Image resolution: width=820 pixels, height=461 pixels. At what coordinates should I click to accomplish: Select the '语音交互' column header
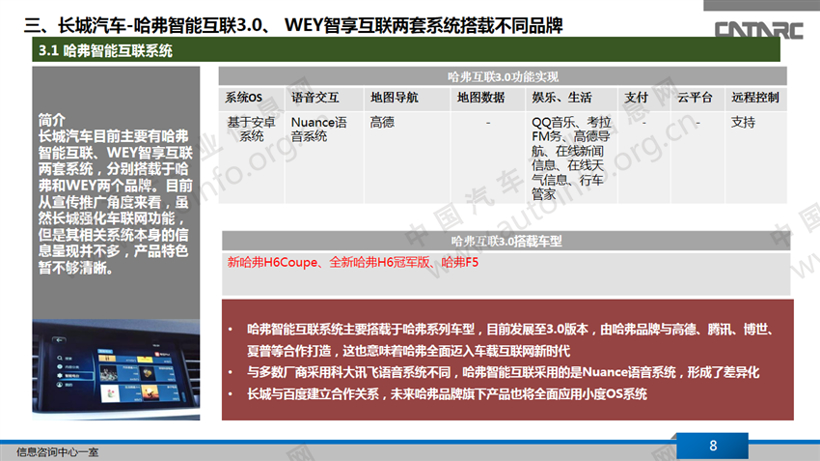[x=324, y=98]
